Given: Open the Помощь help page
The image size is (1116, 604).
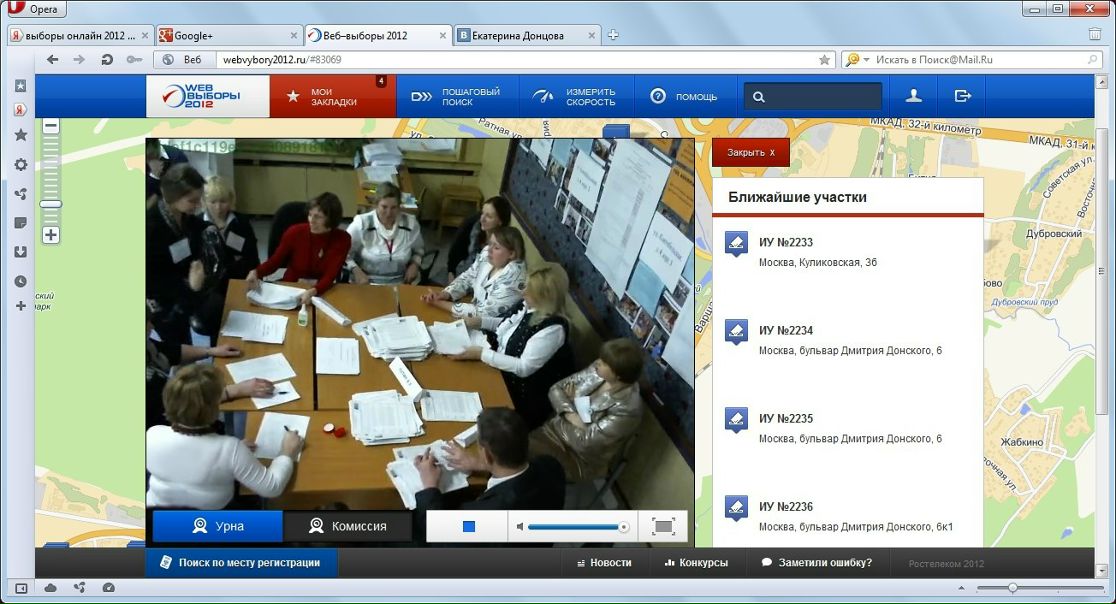Looking at the screenshot, I should point(684,97).
